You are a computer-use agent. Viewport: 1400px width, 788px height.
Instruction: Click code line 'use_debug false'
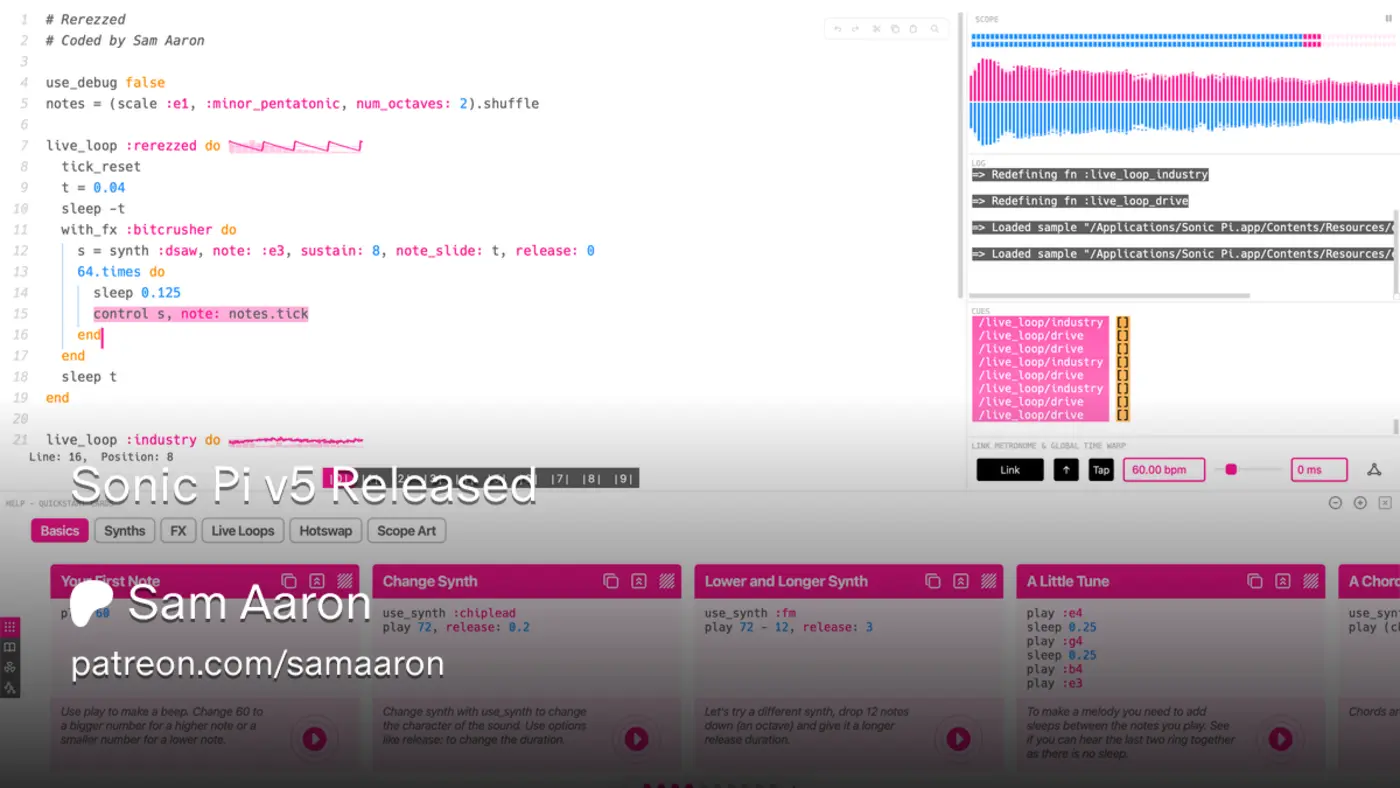[x=105, y=83]
